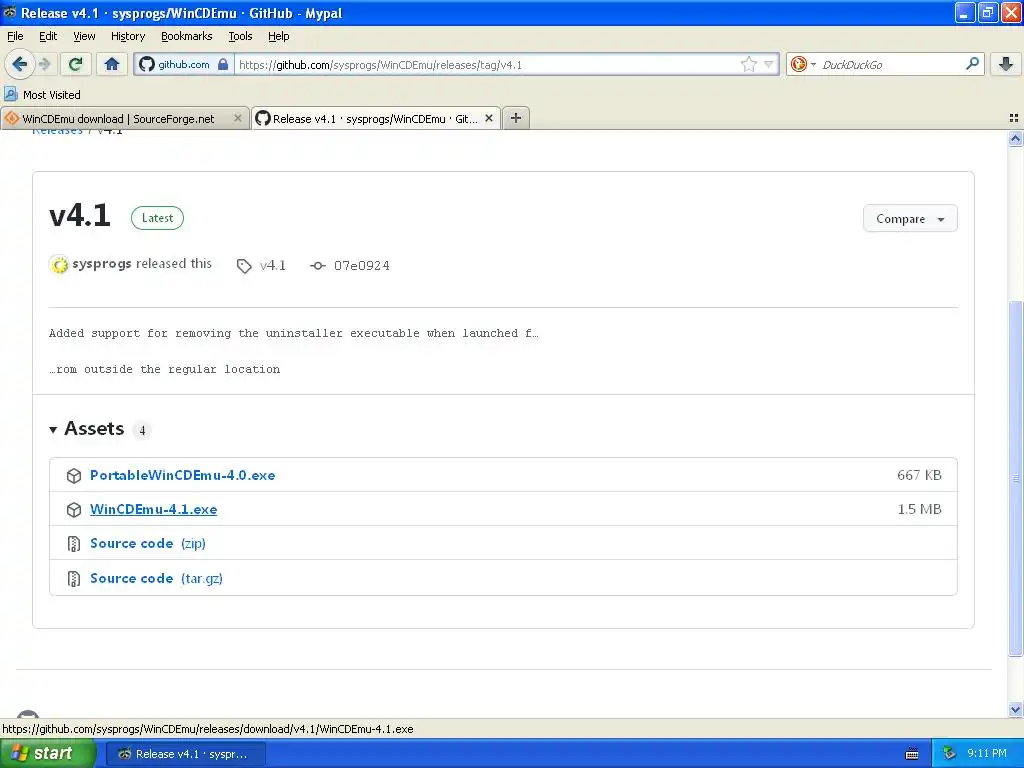Click the system tray notification icon
This screenshot has width=1024, height=768.
(x=949, y=754)
